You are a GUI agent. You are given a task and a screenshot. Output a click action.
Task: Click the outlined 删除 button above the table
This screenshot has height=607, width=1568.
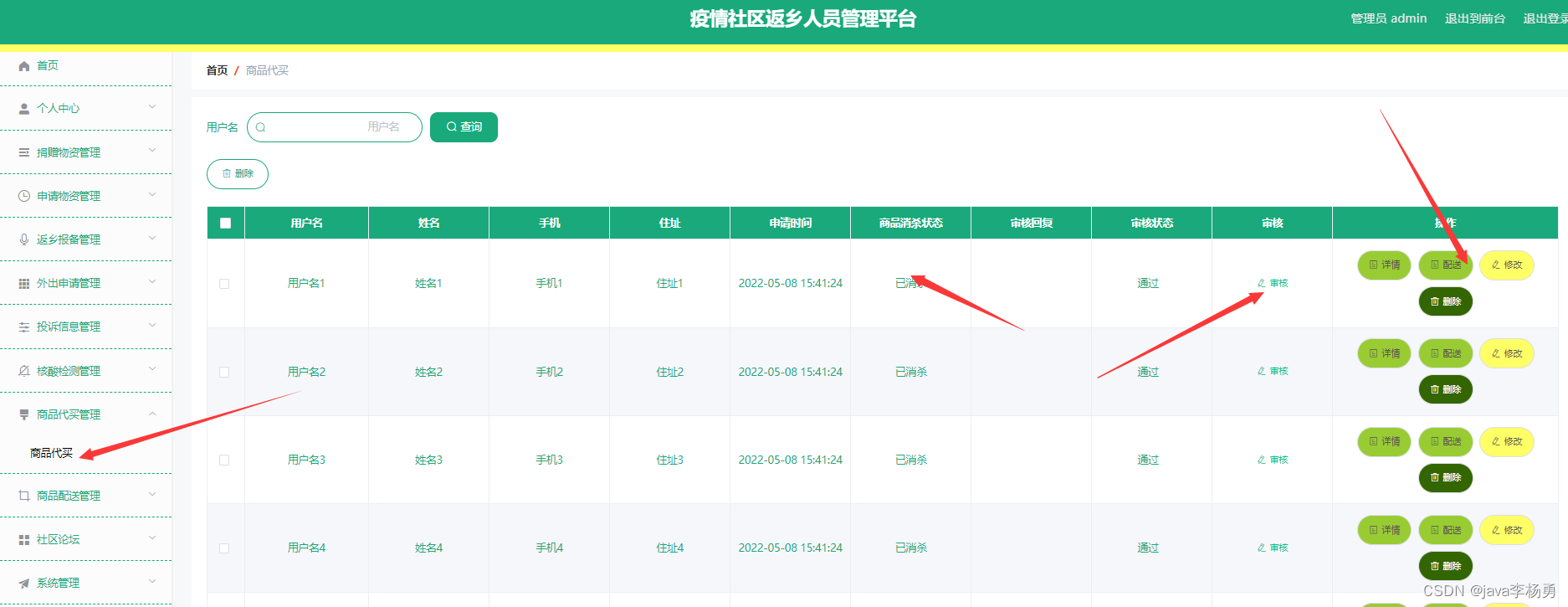coord(238,174)
